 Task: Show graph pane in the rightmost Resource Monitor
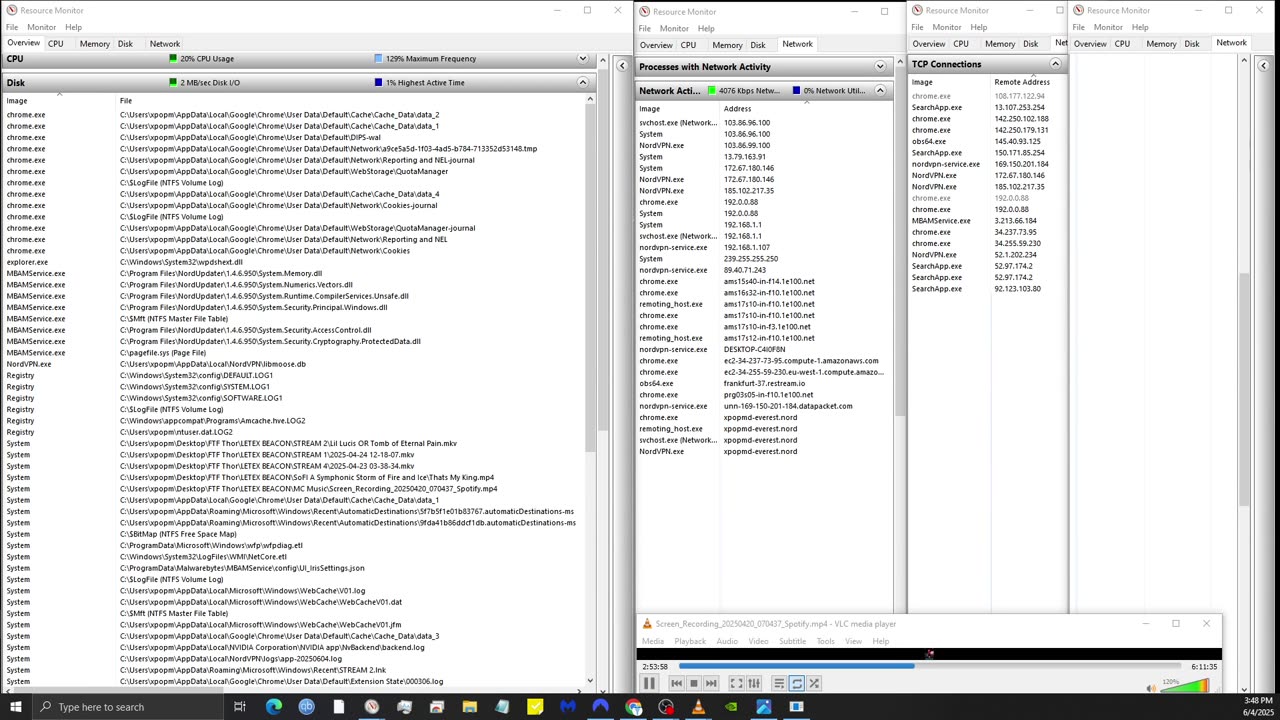click(x=1263, y=66)
